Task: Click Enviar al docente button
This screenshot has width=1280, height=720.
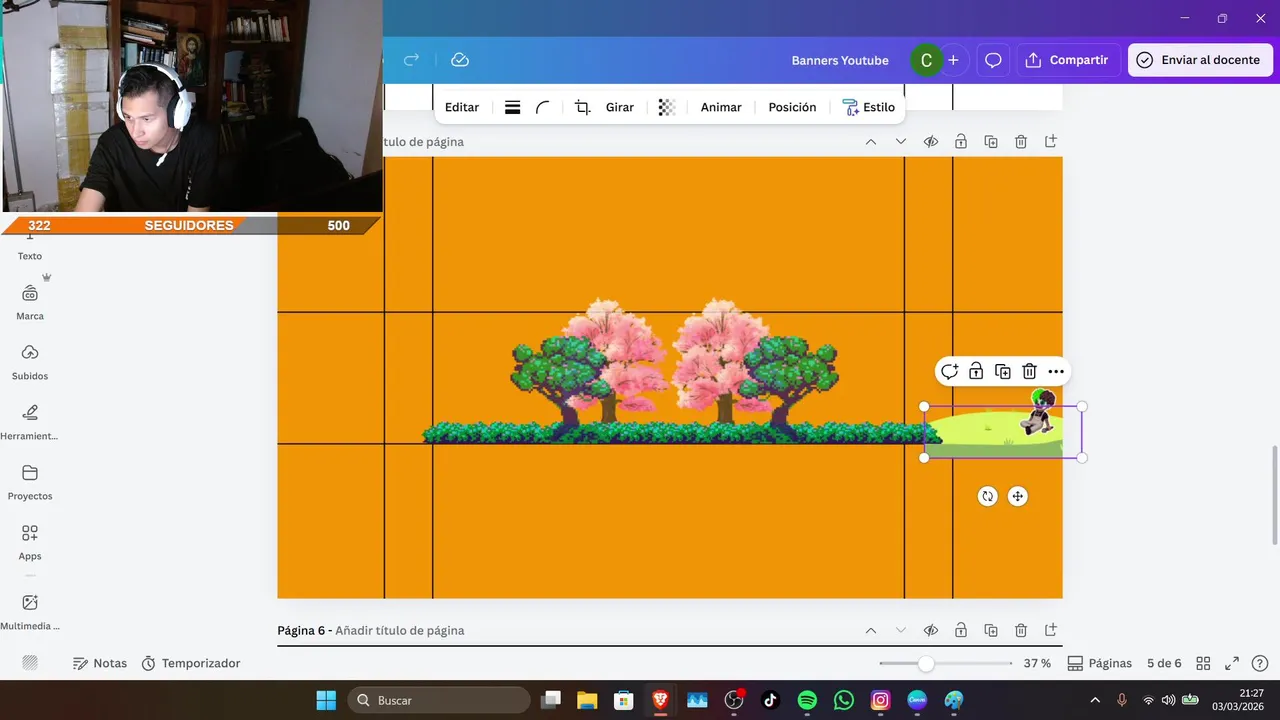Action: (1200, 60)
